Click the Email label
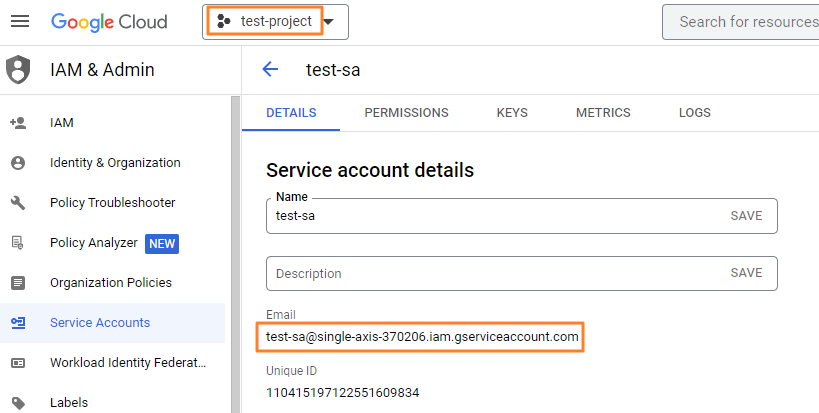The height and width of the screenshot is (413, 819). 281,315
